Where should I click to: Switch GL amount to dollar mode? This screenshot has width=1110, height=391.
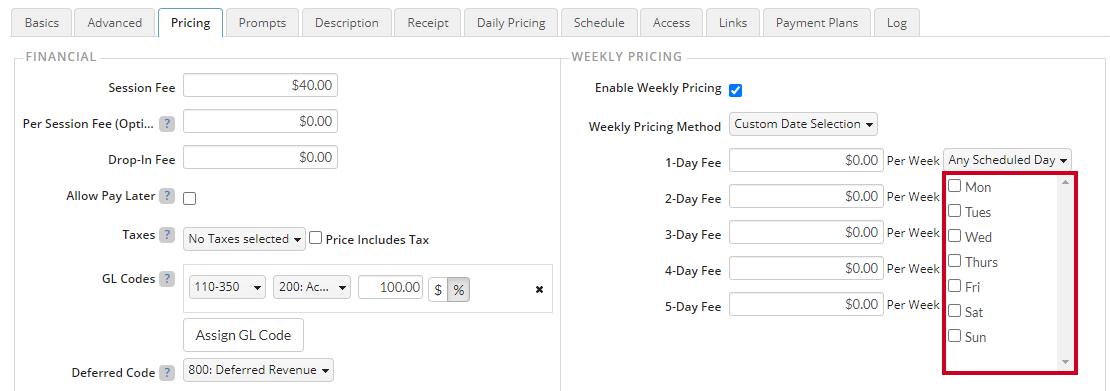[x=438, y=289]
